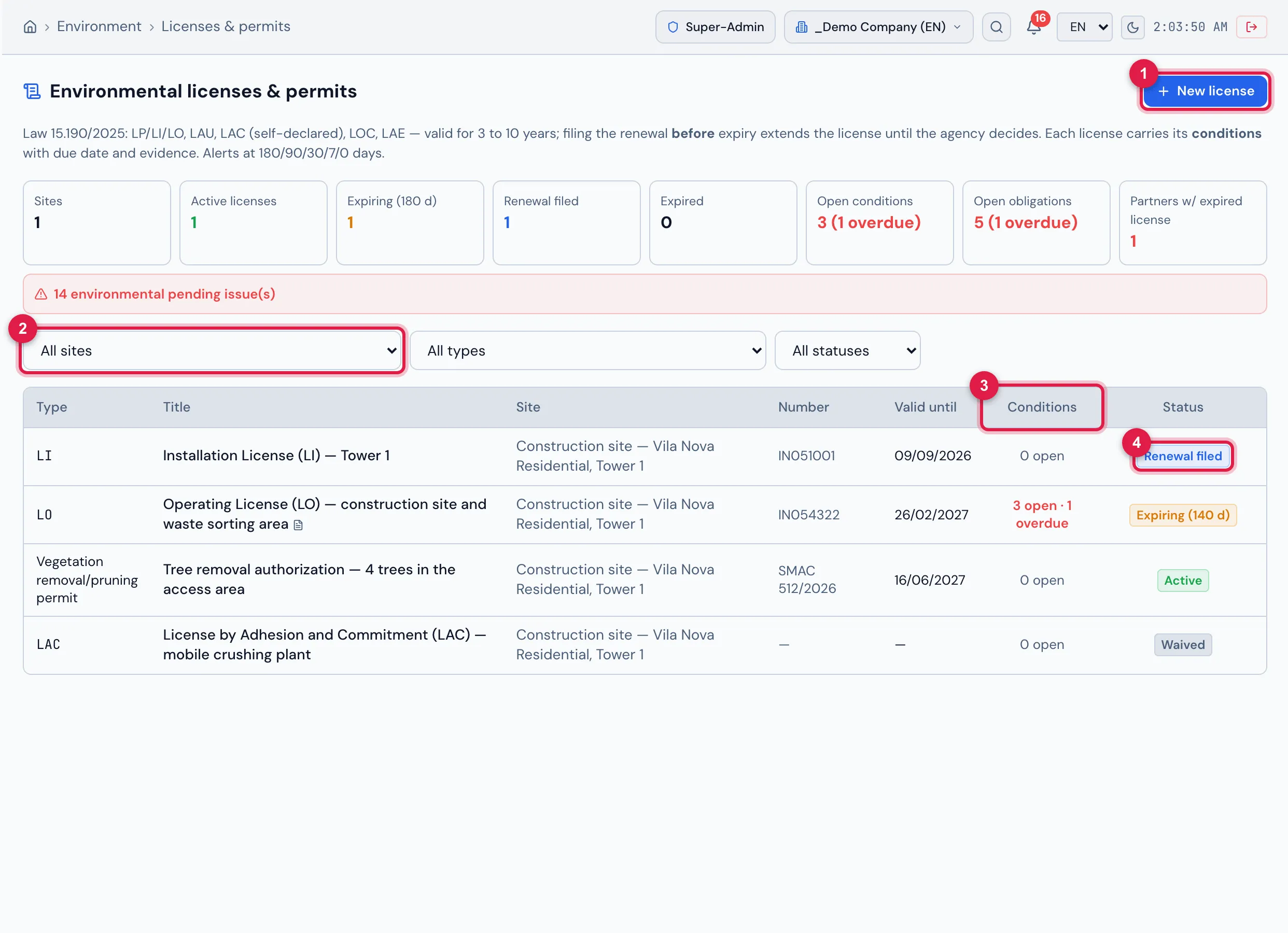Viewport: 1288px width, 933px height.
Task: Select Partners w/ expired license card
Action: coord(1193,222)
